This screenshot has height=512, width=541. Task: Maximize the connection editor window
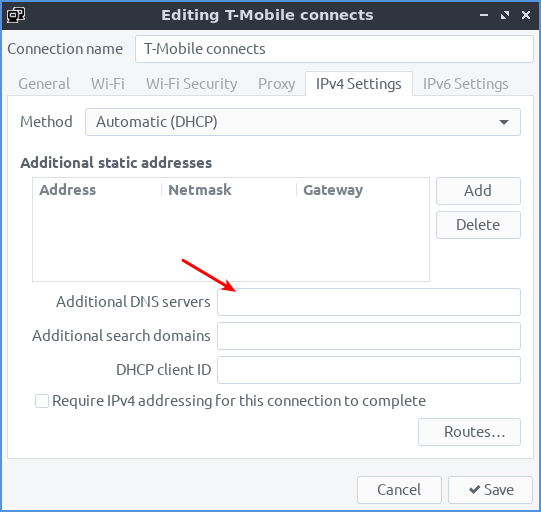click(x=505, y=15)
